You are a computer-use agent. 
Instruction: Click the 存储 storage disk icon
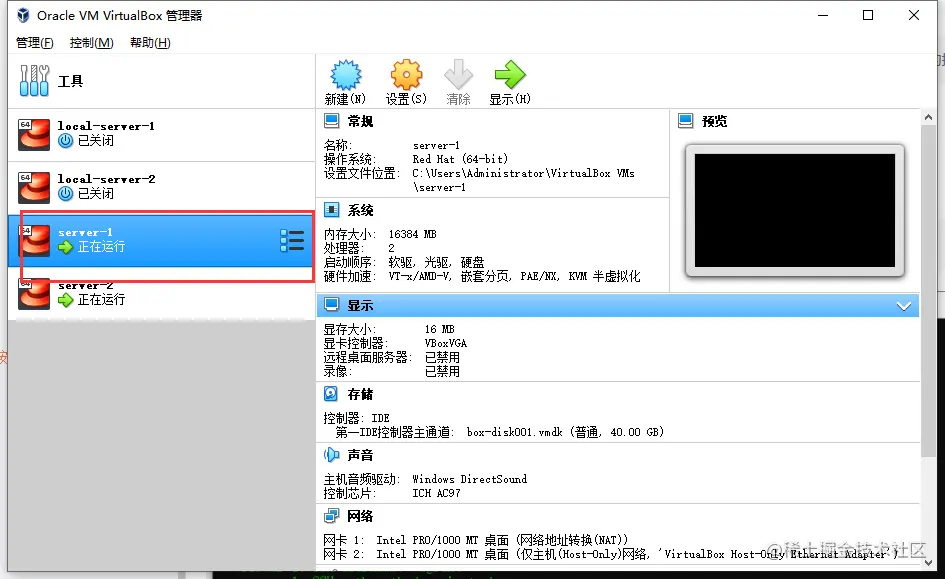(x=331, y=394)
